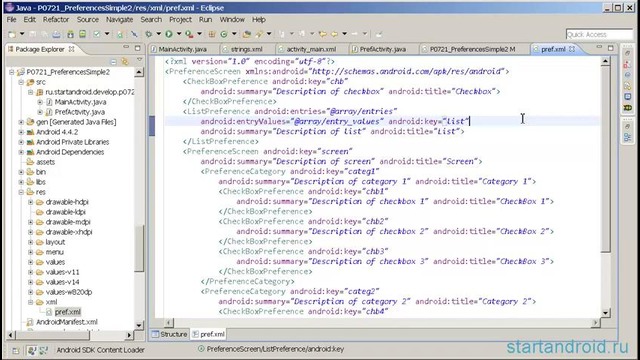640x360 pixels.
Task: Click the Debug bug toolbar icon
Action: (x=149, y=34)
